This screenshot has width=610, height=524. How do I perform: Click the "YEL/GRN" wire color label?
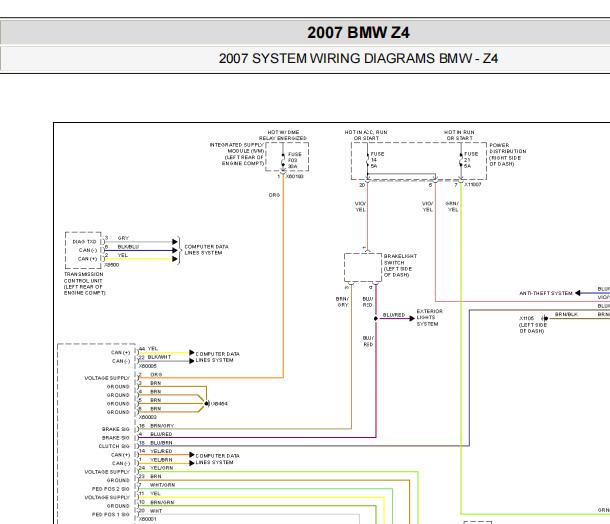(x=161, y=468)
